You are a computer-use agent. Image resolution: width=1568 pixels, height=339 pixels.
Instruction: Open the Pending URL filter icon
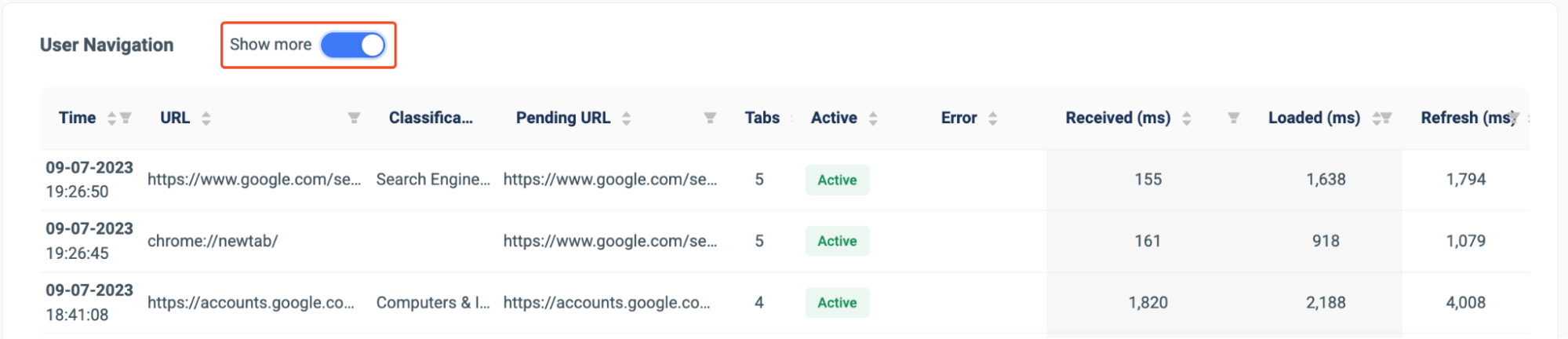tap(710, 118)
